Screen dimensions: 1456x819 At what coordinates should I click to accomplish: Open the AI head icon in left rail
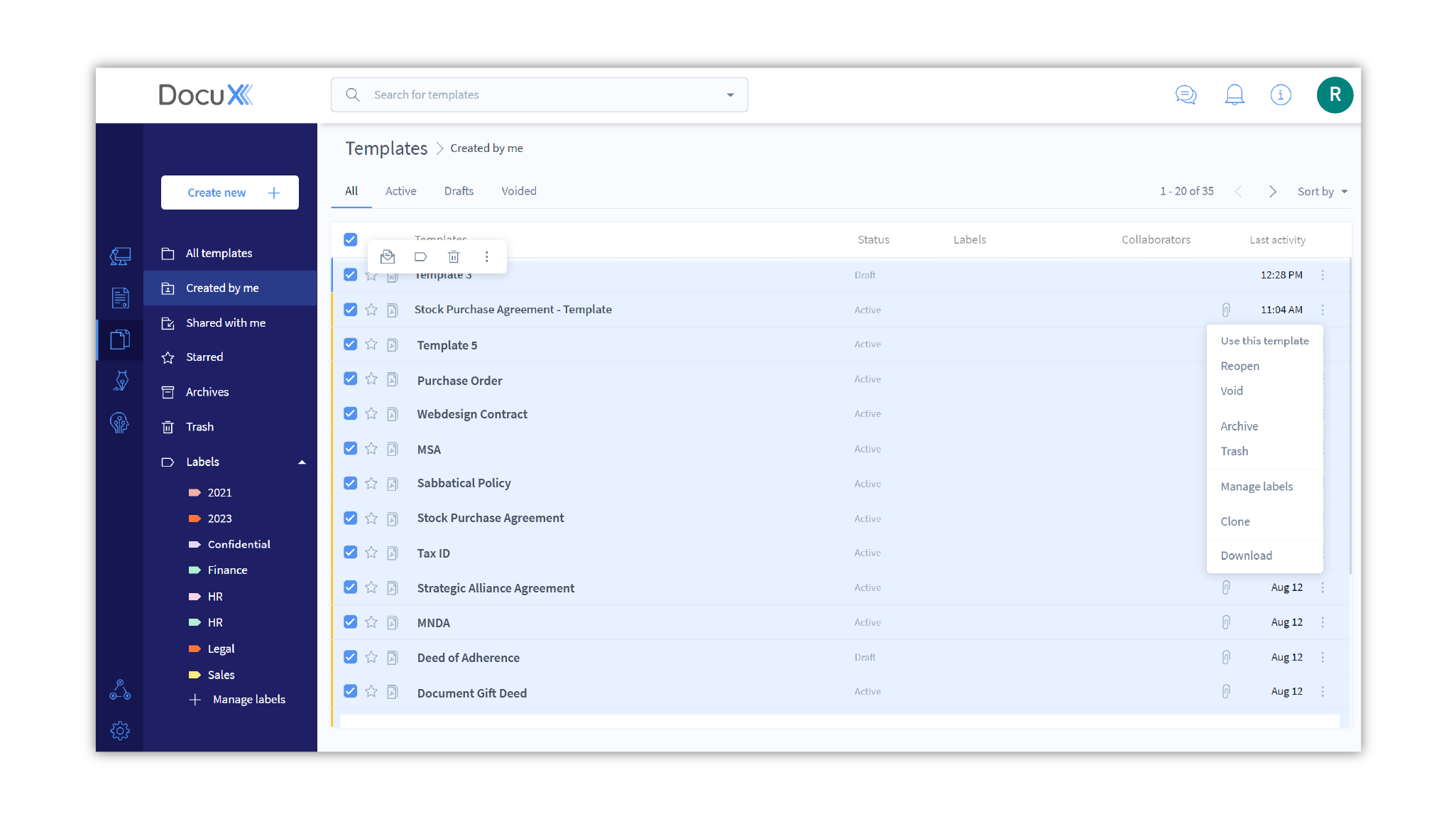pyautogui.click(x=119, y=423)
